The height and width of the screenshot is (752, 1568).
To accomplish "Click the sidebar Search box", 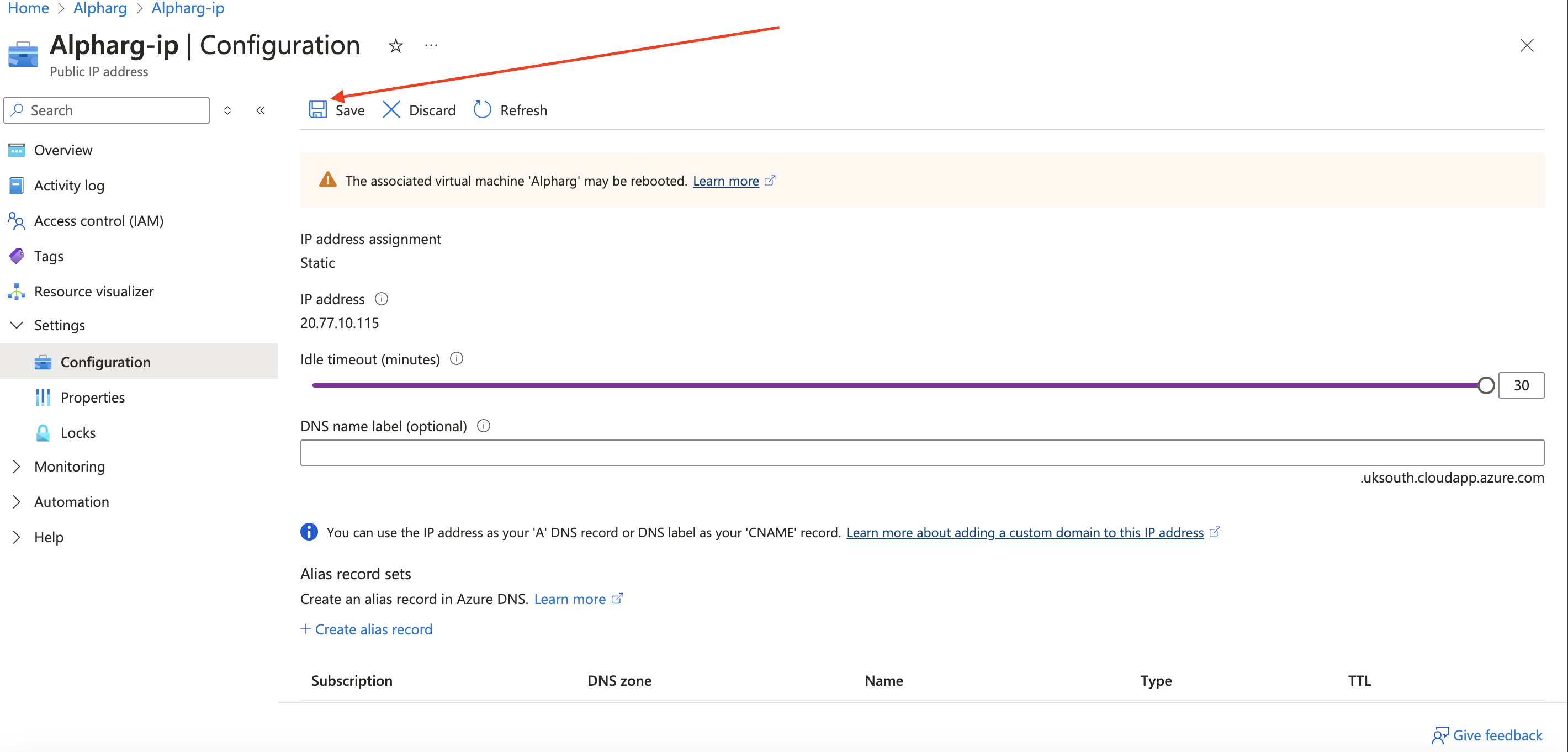I will tap(107, 110).
